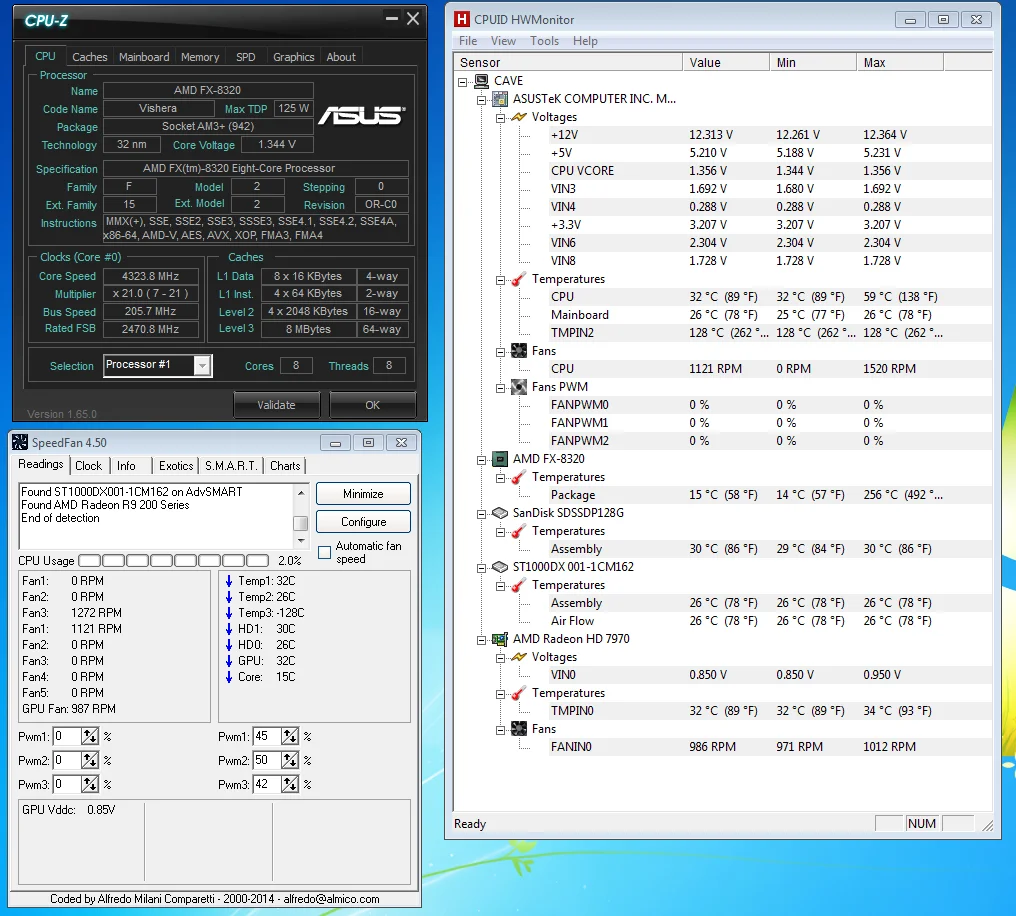Viewport: 1016px width, 916px height.
Task: Click the blue arrow beside Core 15C reading
Action: (229, 677)
